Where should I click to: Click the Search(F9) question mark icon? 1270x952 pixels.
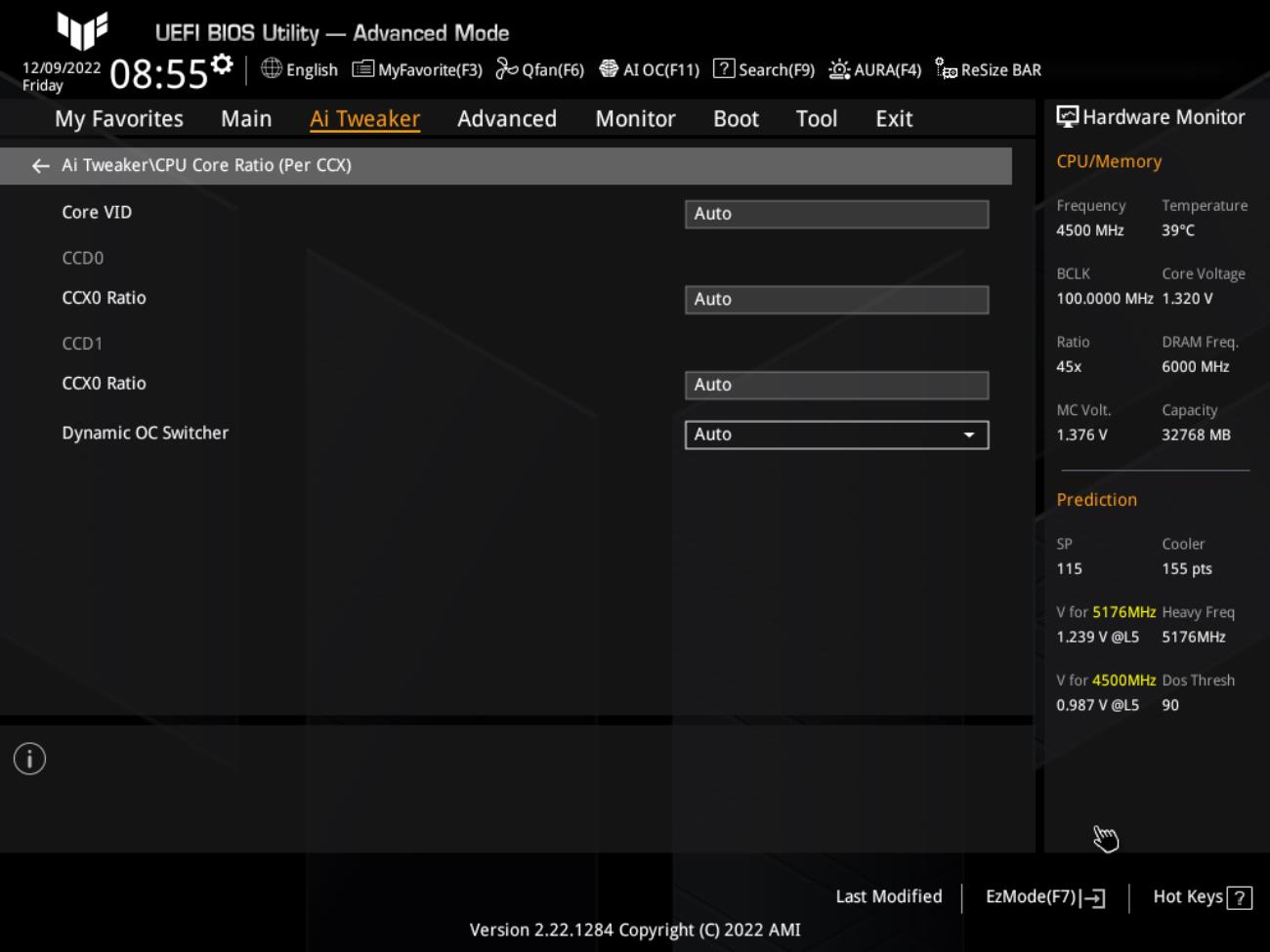(x=724, y=68)
